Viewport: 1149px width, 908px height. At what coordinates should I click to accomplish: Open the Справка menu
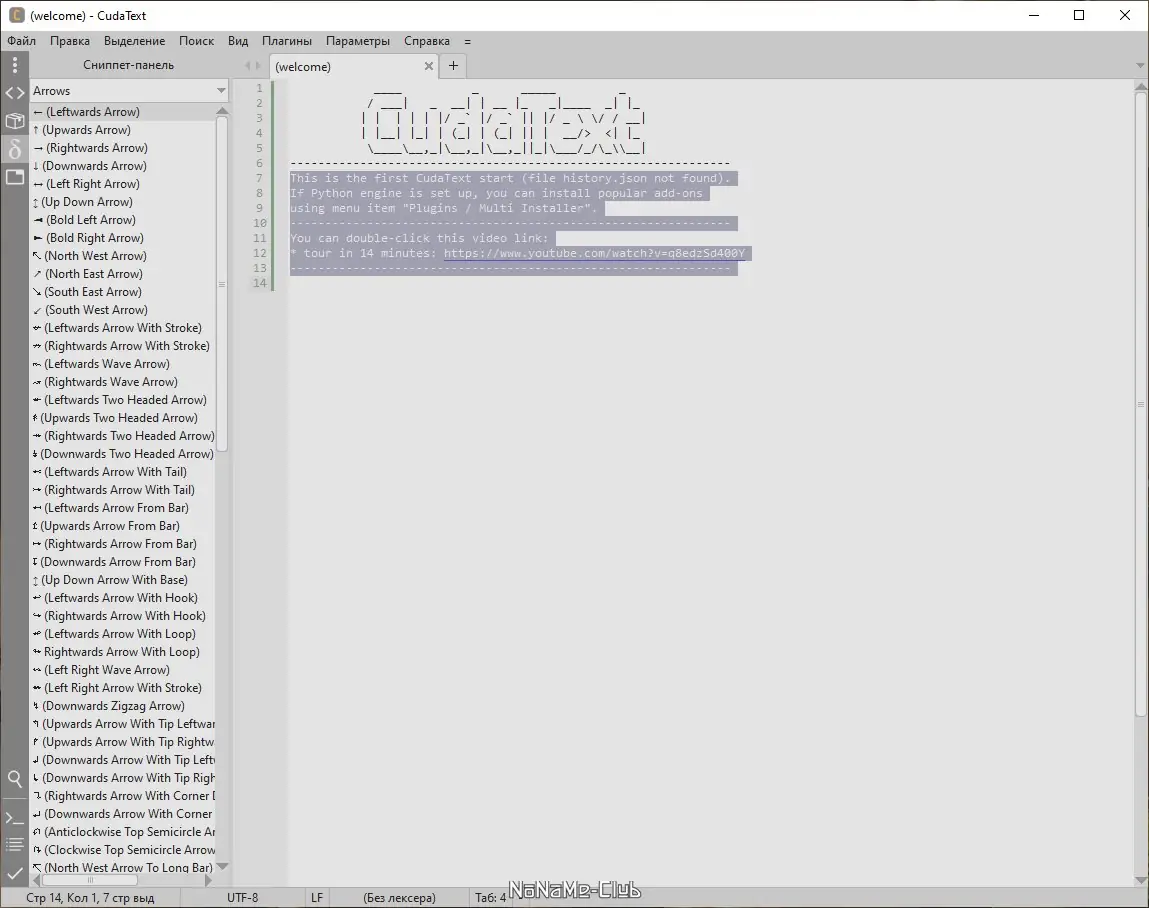[x=426, y=41]
